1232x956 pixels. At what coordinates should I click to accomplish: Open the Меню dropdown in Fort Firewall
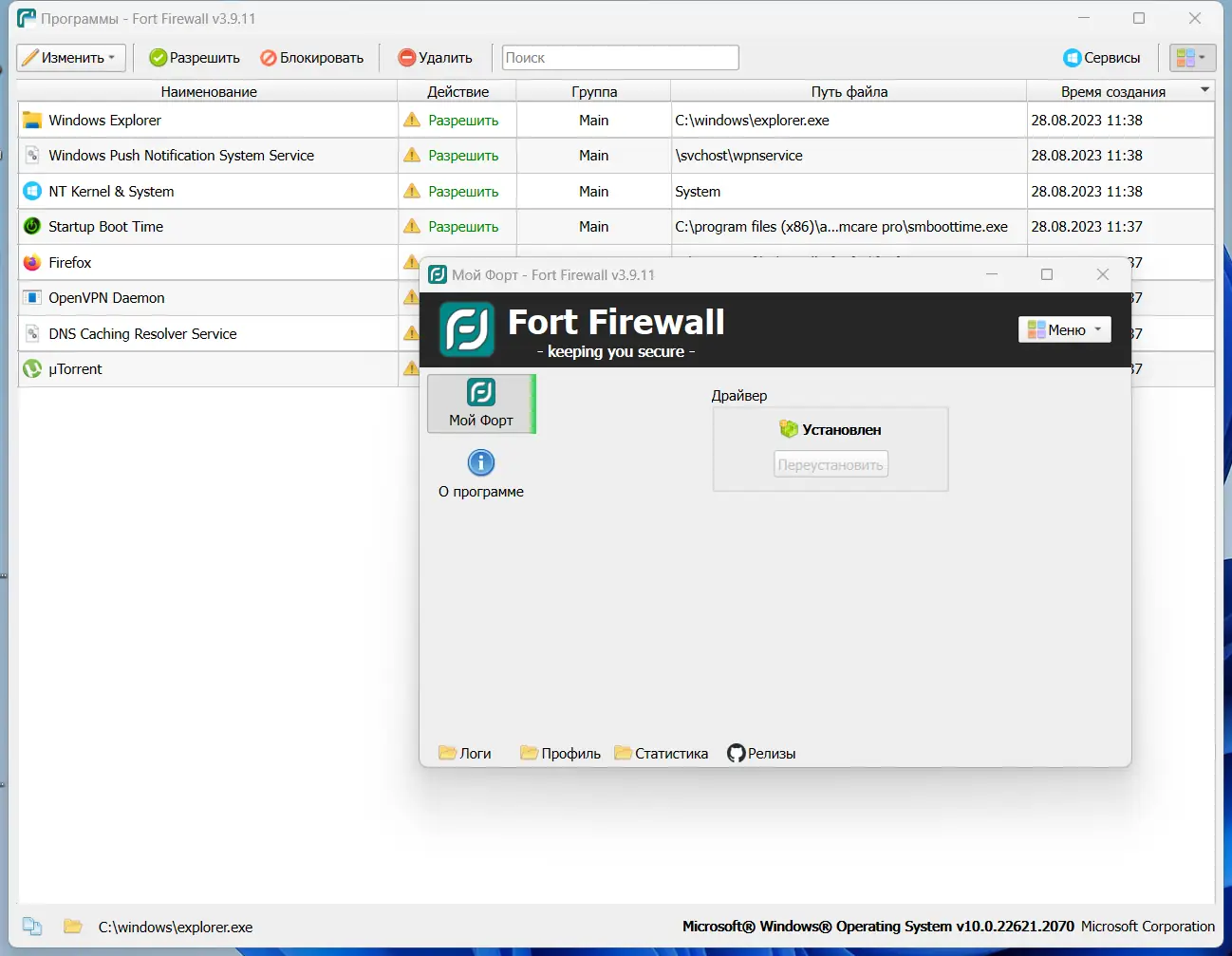pyautogui.click(x=1064, y=329)
